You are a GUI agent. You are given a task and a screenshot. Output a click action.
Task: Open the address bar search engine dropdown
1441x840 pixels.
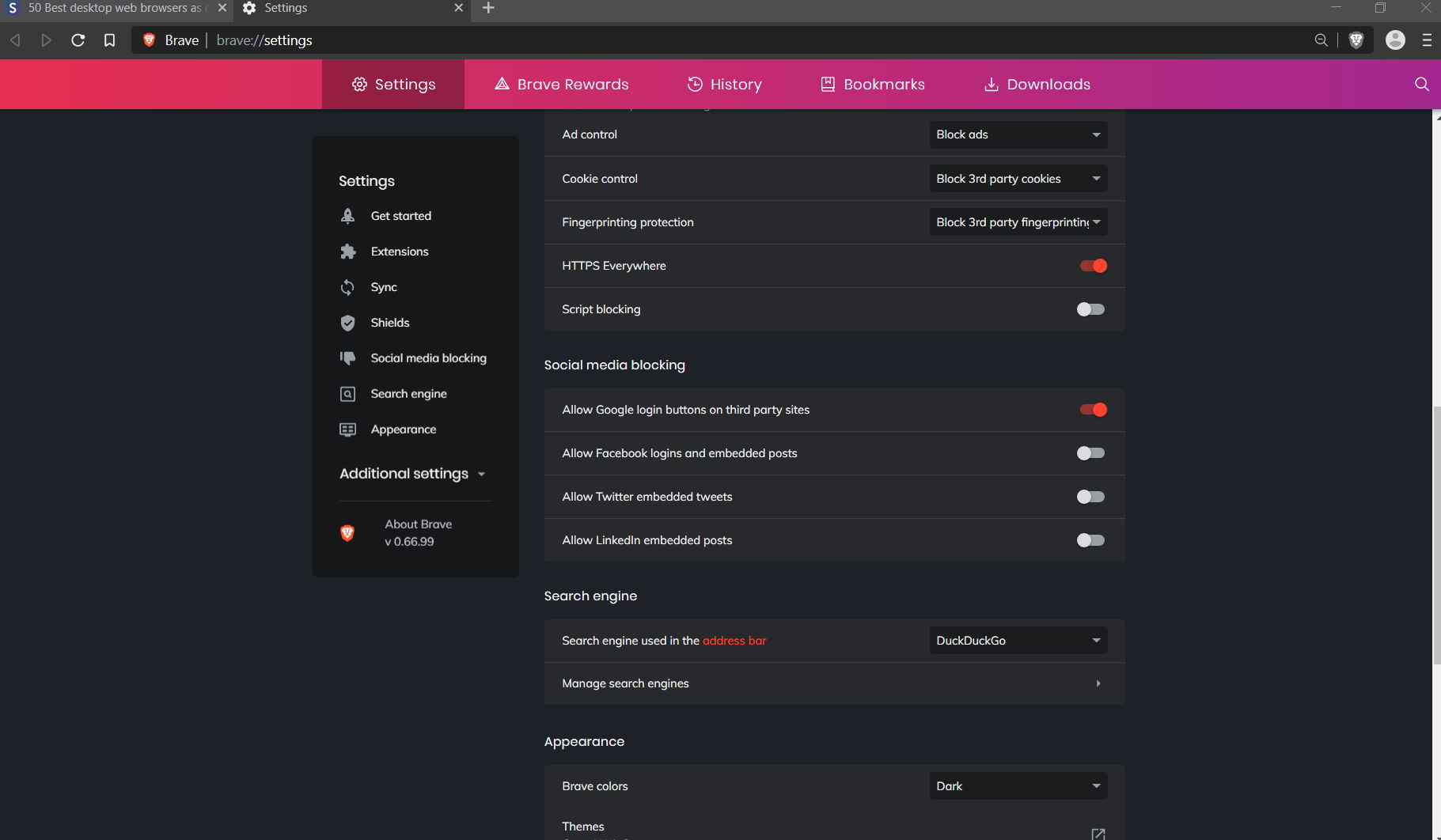tap(1018, 641)
